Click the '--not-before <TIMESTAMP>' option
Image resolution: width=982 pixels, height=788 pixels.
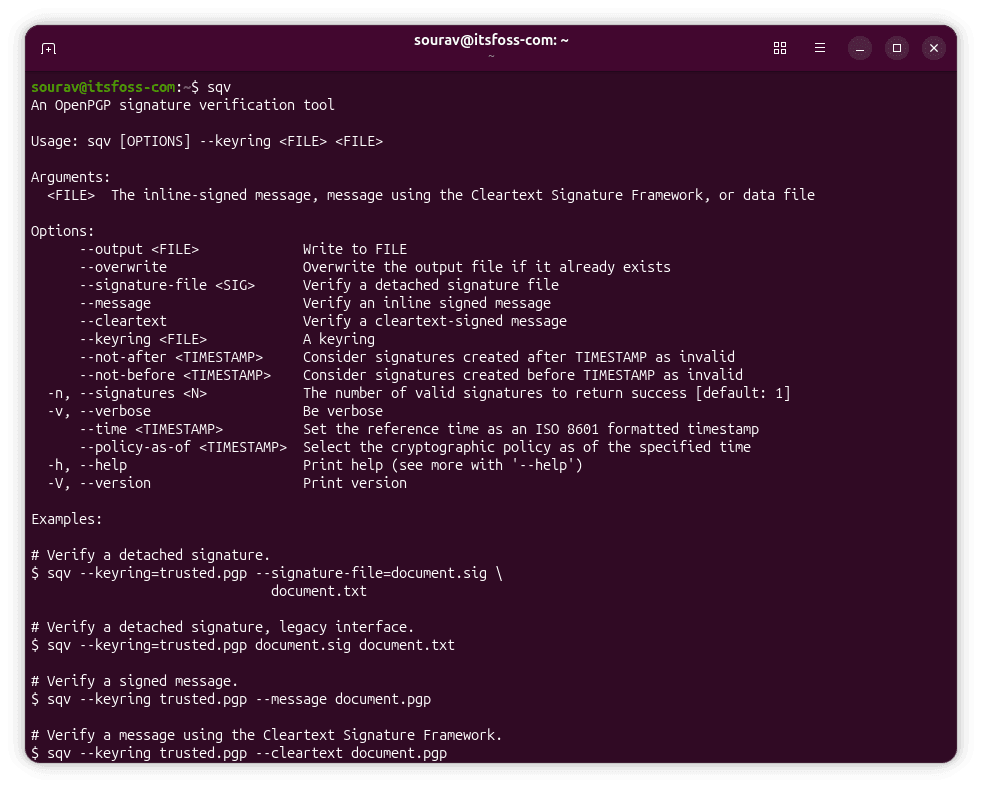[x=175, y=375]
